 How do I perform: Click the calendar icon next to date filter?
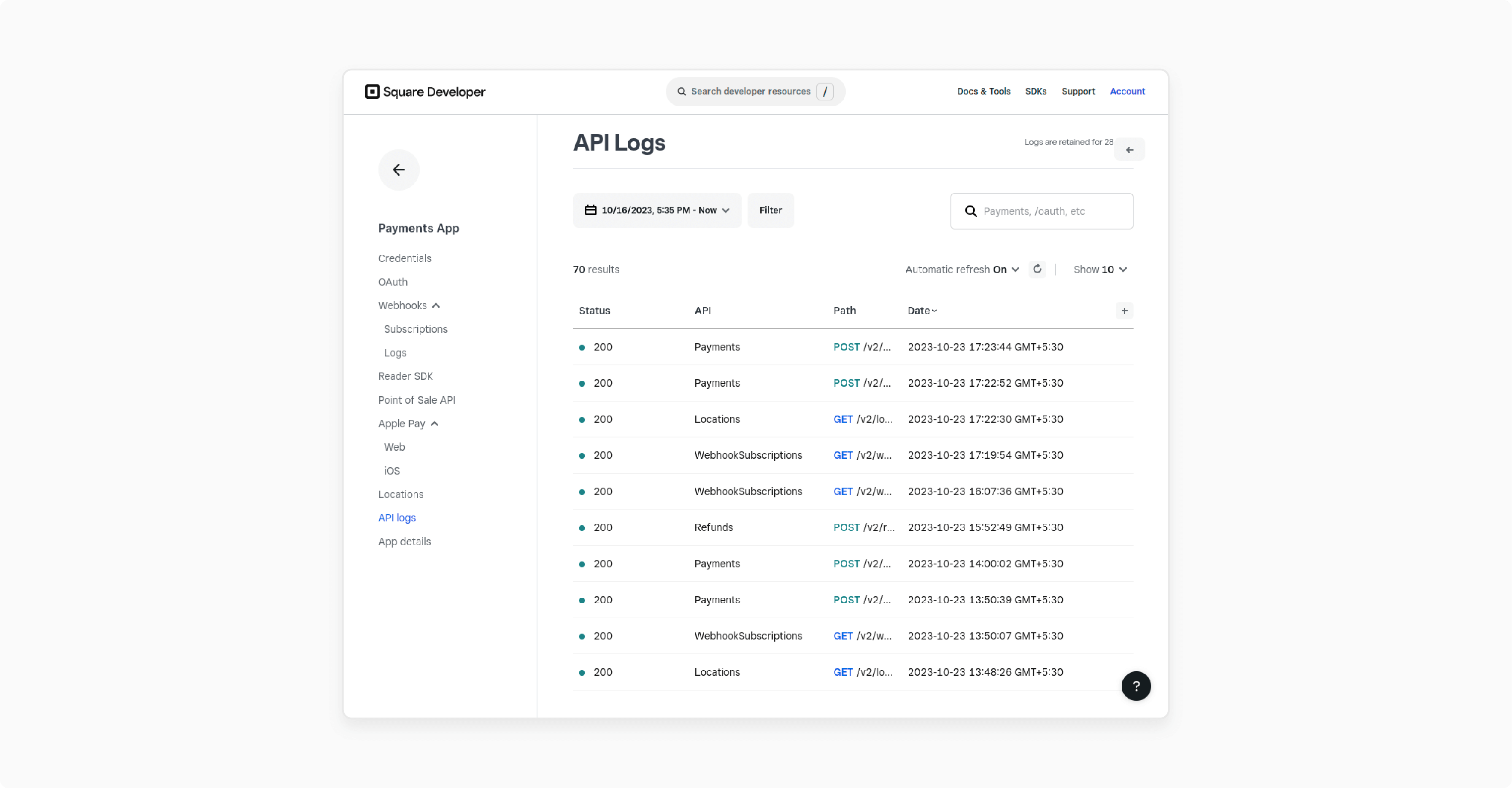[590, 210]
